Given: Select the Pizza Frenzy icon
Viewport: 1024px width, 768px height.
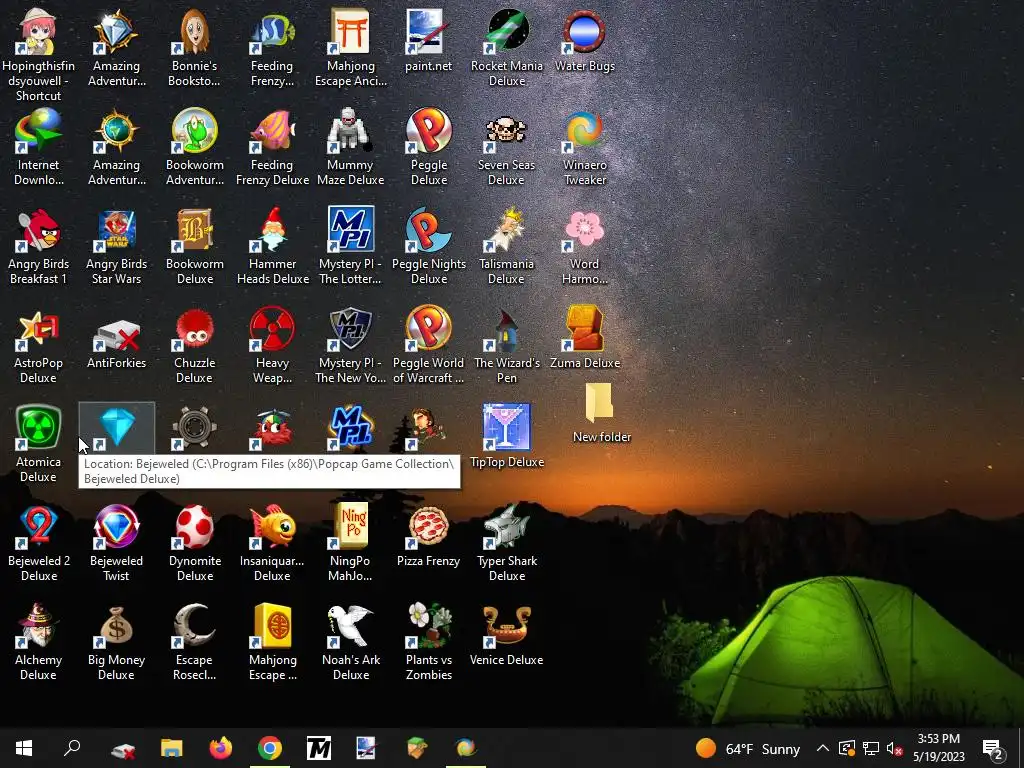Looking at the screenshot, I should click(428, 526).
